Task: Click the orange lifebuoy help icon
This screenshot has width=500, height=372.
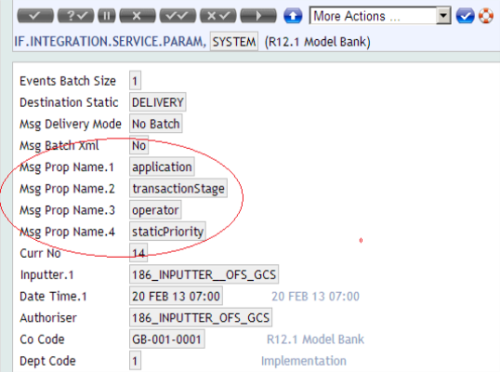Action: [x=486, y=16]
